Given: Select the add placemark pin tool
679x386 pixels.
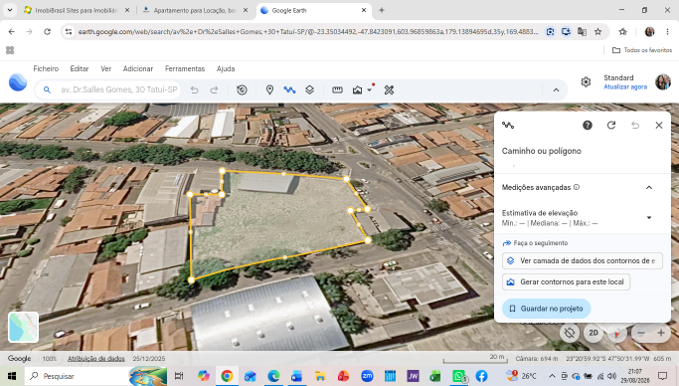Looking at the screenshot, I should point(269,90).
